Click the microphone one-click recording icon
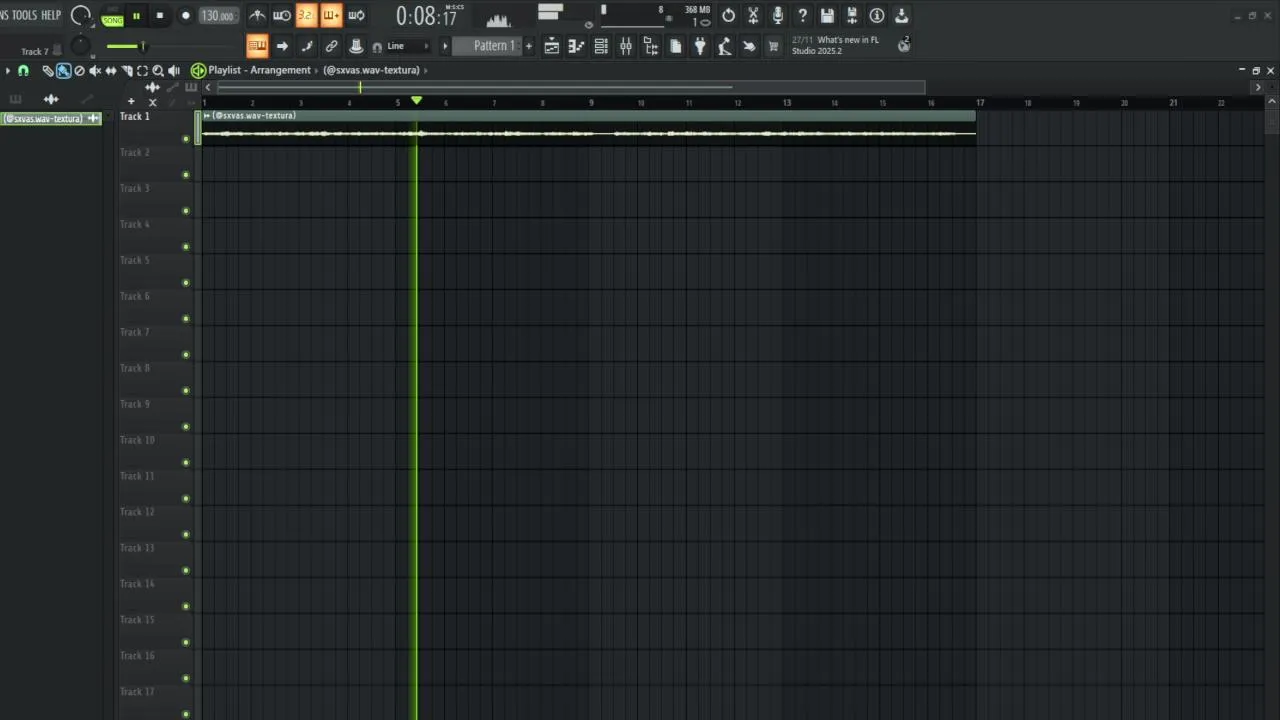 (x=778, y=15)
